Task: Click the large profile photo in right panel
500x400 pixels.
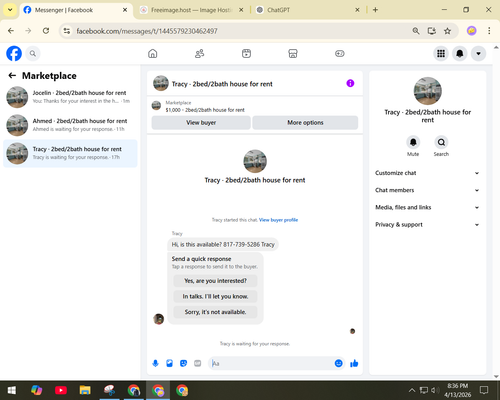Action: point(428,91)
